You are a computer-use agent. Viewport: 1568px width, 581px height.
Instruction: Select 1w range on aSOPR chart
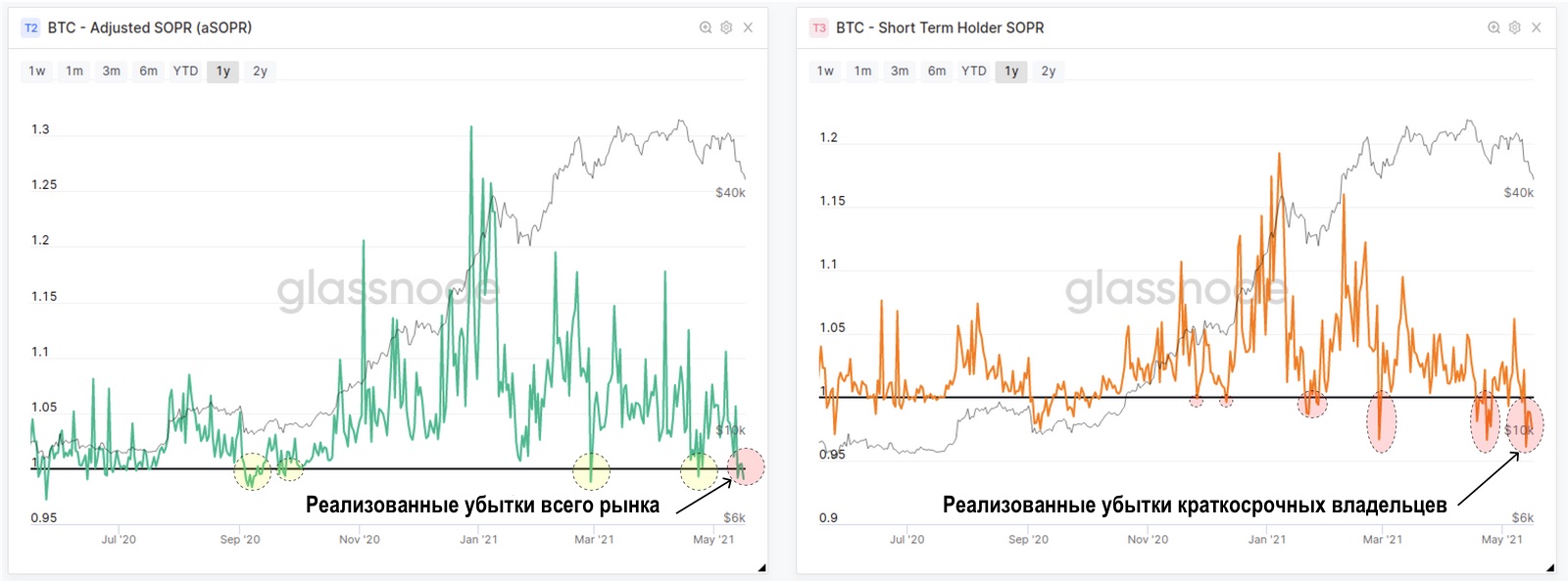[37, 71]
